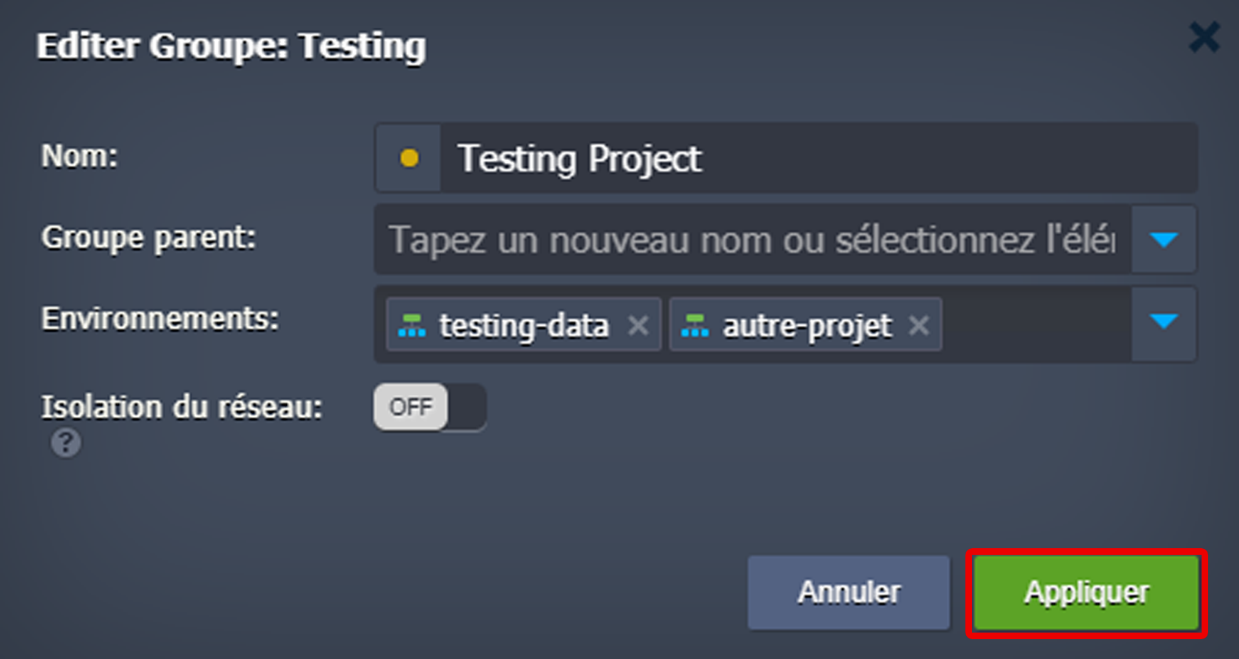Remove the autre-projet environment tag
This screenshot has height=659, width=1239.
point(918,325)
